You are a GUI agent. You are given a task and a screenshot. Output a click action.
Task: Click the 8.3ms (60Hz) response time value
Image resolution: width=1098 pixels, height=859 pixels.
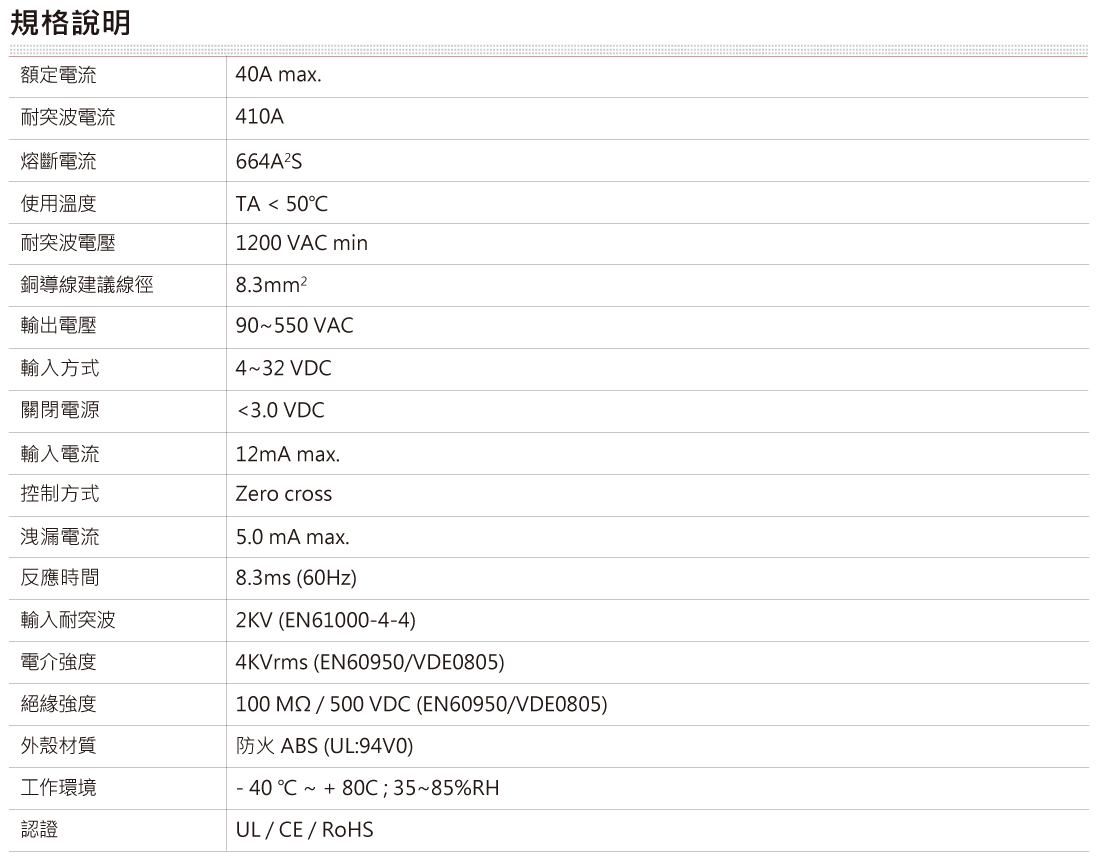296,578
